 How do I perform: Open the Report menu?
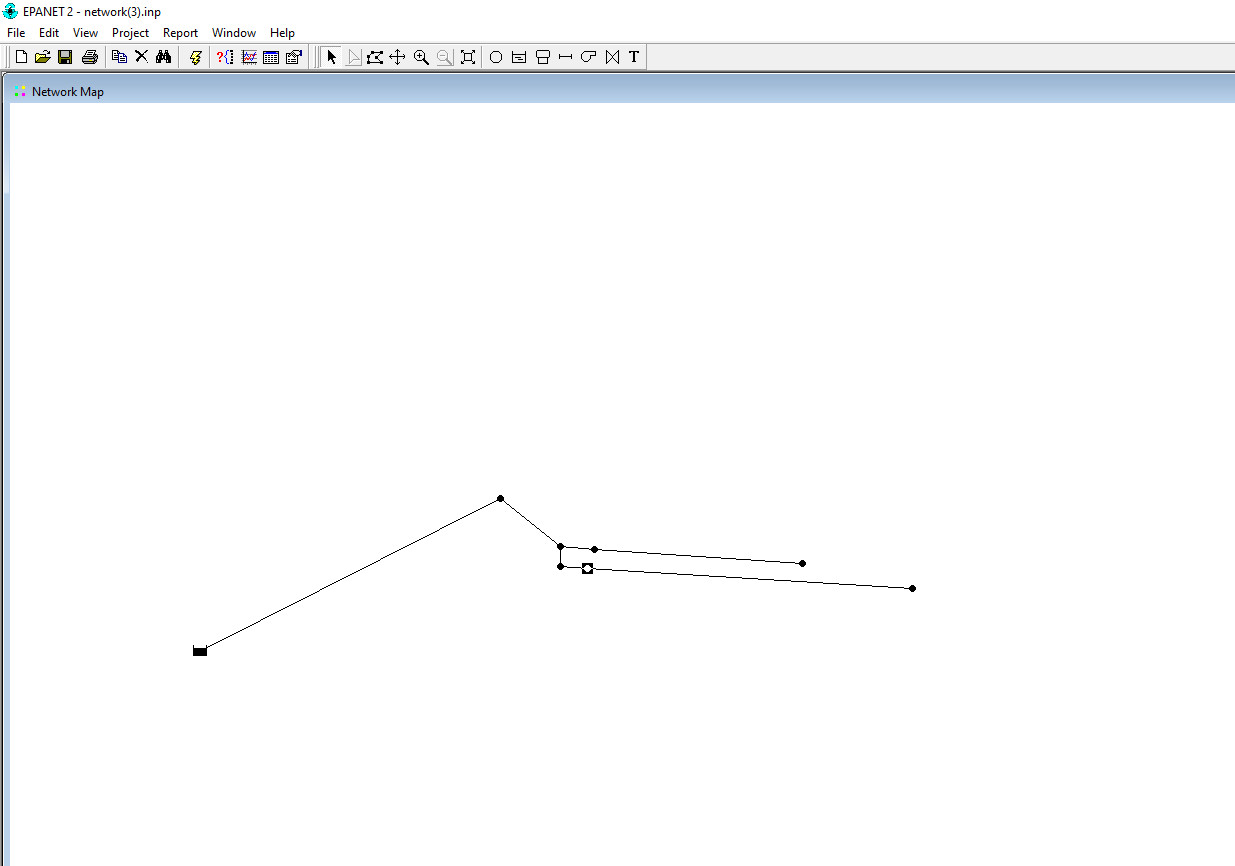[180, 33]
